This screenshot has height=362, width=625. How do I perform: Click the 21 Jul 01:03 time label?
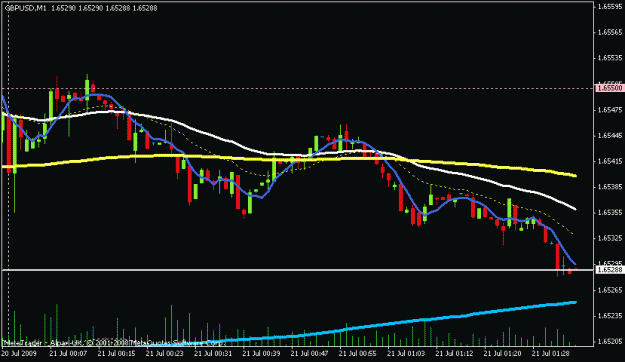click(x=406, y=353)
